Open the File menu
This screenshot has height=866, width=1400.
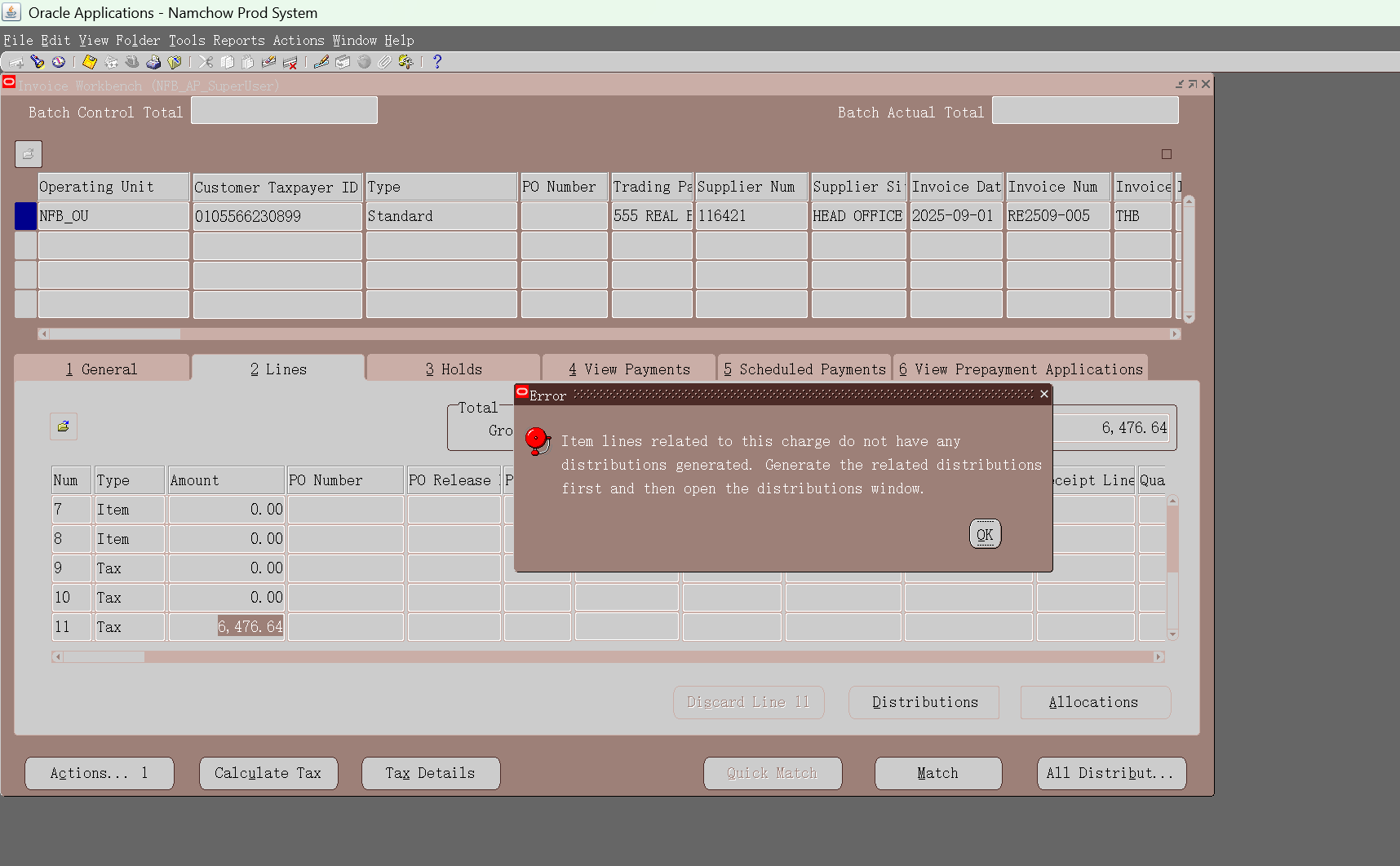18,40
